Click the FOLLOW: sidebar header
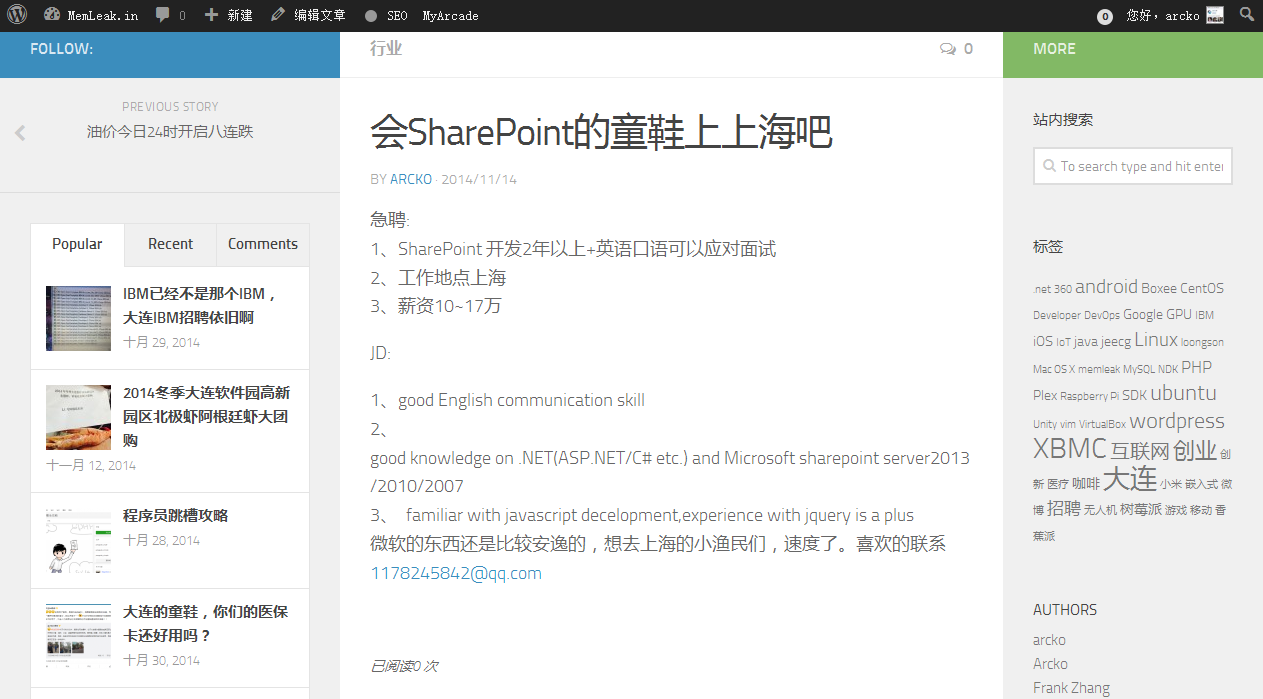1263x699 pixels. click(x=61, y=48)
